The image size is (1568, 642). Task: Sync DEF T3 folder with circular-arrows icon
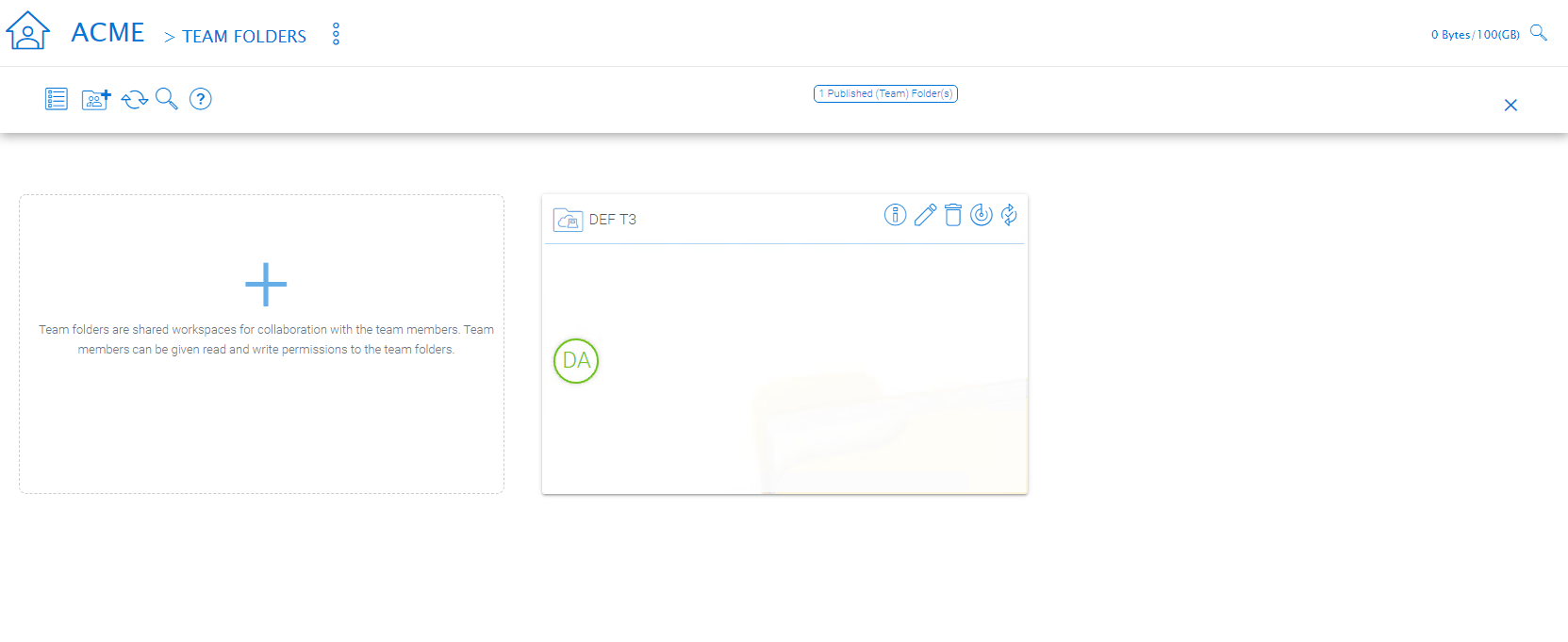[x=1009, y=215]
